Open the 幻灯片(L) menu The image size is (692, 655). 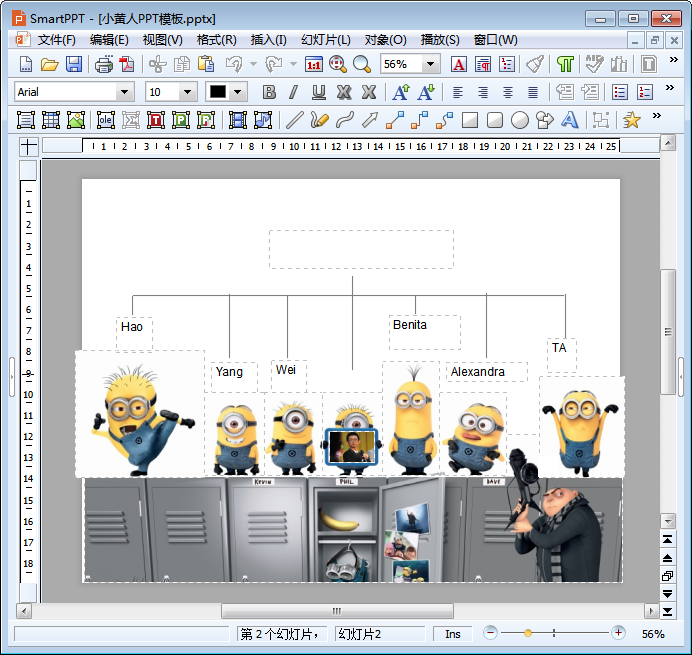[x=326, y=40]
